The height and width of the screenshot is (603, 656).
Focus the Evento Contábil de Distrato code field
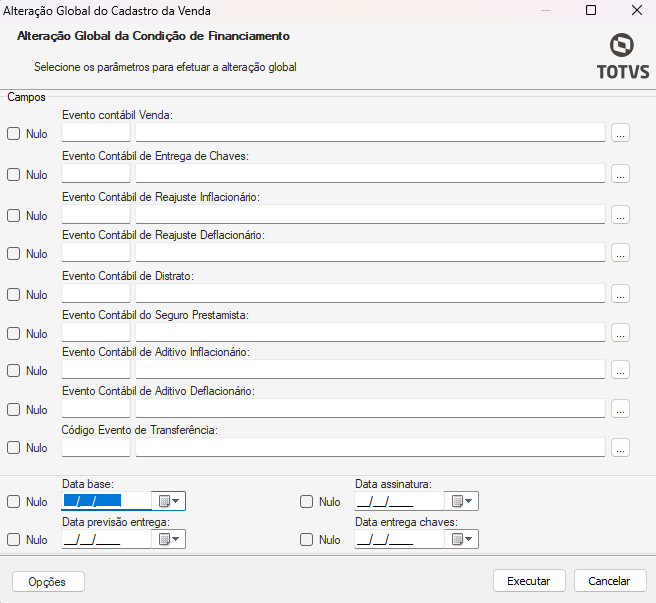pos(96,293)
